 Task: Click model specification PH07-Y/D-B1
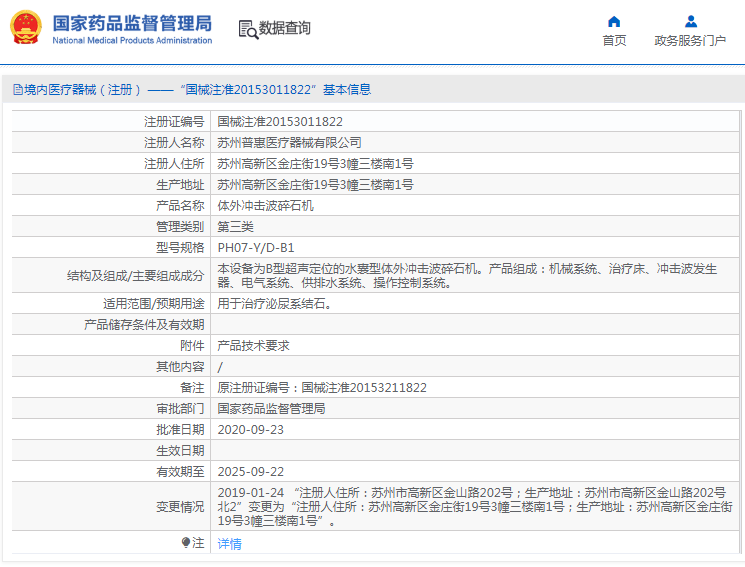(x=256, y=247)
